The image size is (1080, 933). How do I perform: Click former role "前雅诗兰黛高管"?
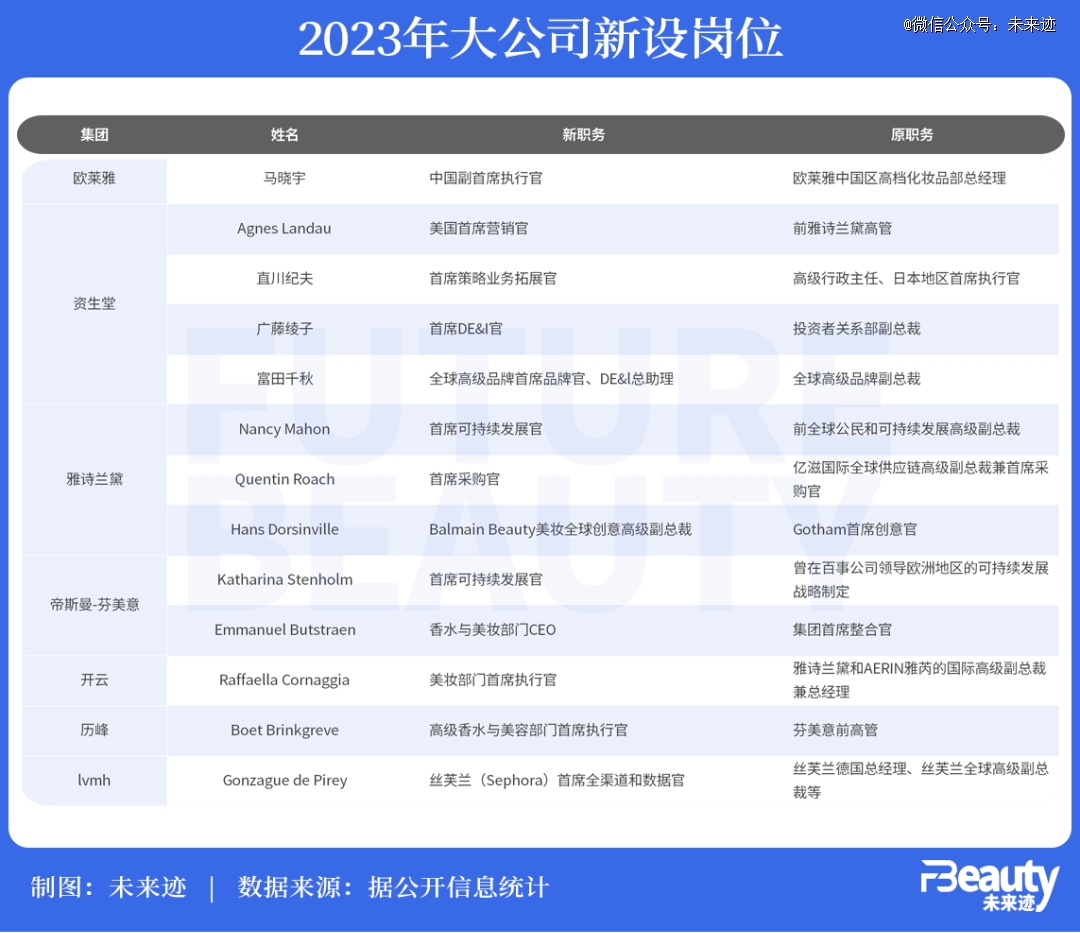(x=842, y=229)
